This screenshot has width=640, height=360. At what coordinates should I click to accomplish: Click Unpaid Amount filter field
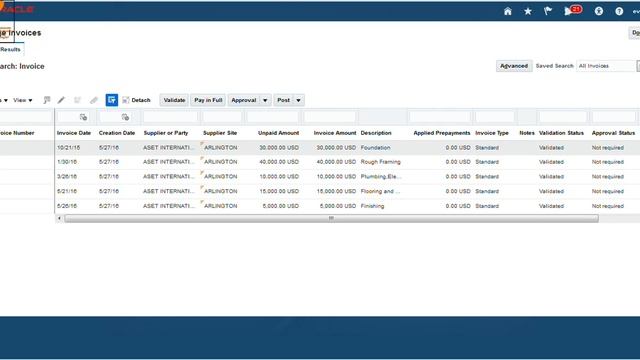pos(272,117)
